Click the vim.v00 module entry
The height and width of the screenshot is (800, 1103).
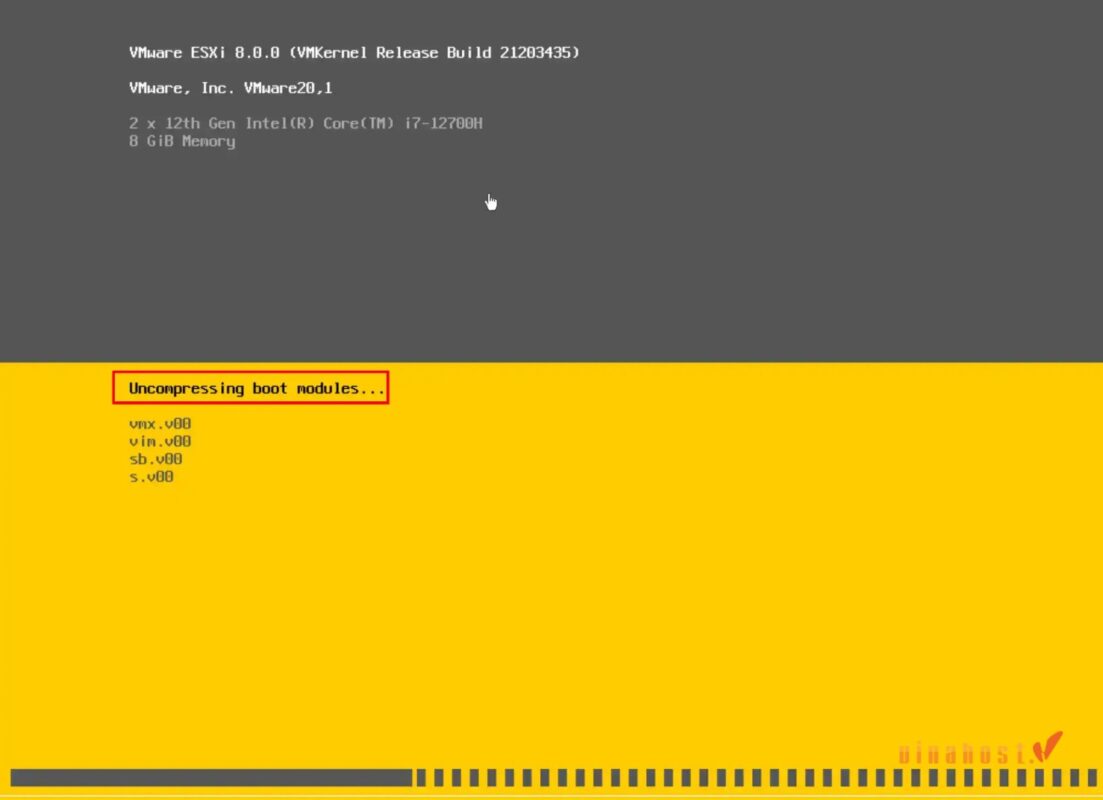pos(159,441)
